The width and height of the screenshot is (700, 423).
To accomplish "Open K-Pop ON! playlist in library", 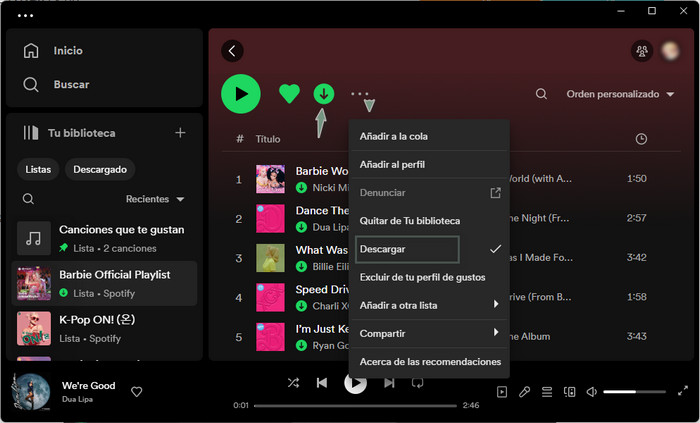I will pos(104,329).
